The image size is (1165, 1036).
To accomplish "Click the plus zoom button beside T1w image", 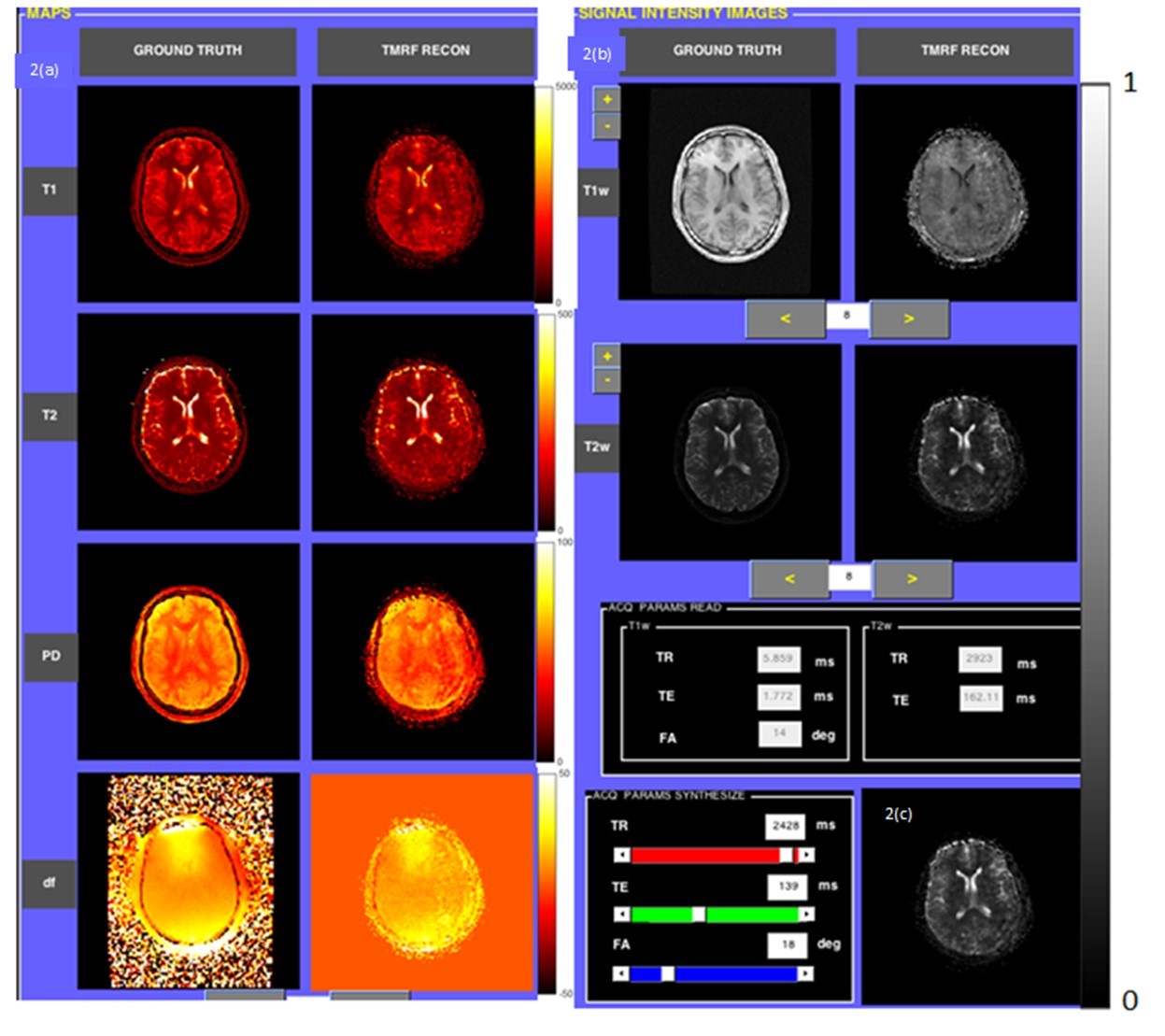I will coord(606,99).
